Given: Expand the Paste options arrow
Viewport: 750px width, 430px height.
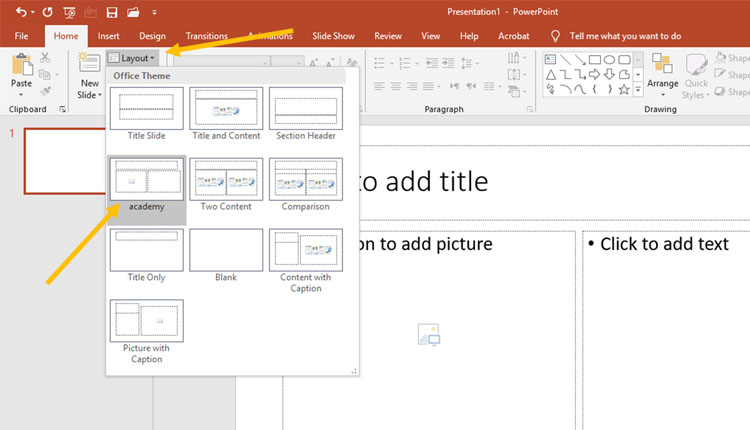Looking at the screenshot, I should (20, 93).
